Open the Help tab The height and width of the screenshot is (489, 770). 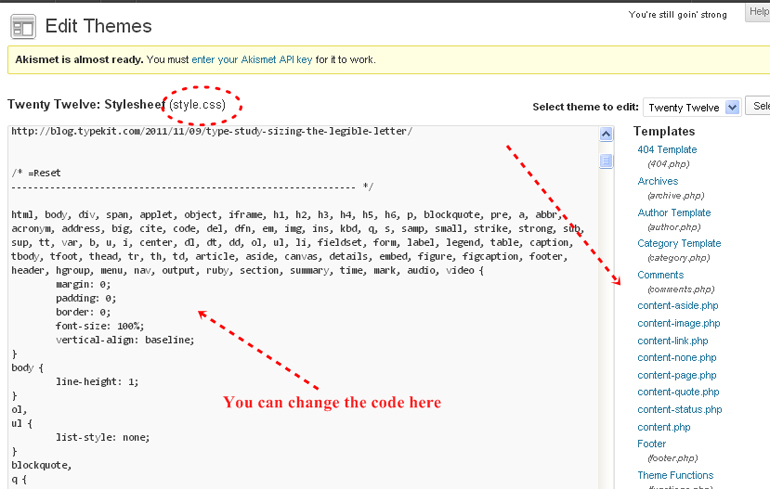coord(758,12)
